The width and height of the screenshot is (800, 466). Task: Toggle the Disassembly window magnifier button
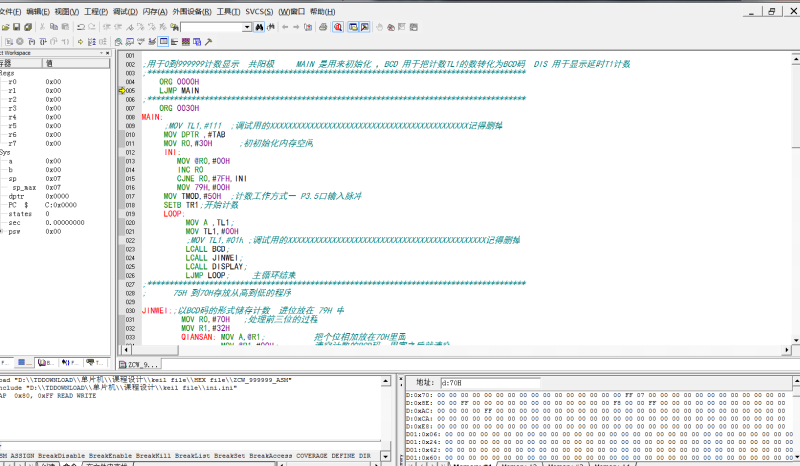click(x=118, y=42)
